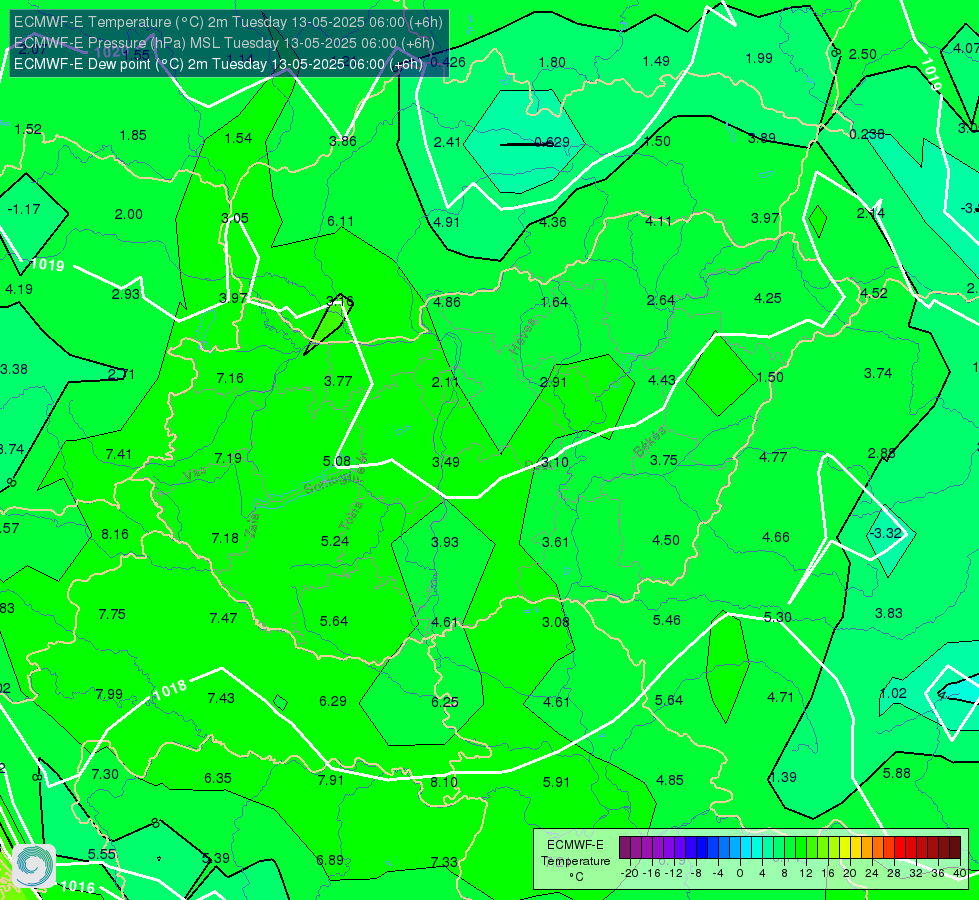The height and width of the screenshot is (900, 979).
Task: Click the dew point value 4.71
Action: [780, 697]
